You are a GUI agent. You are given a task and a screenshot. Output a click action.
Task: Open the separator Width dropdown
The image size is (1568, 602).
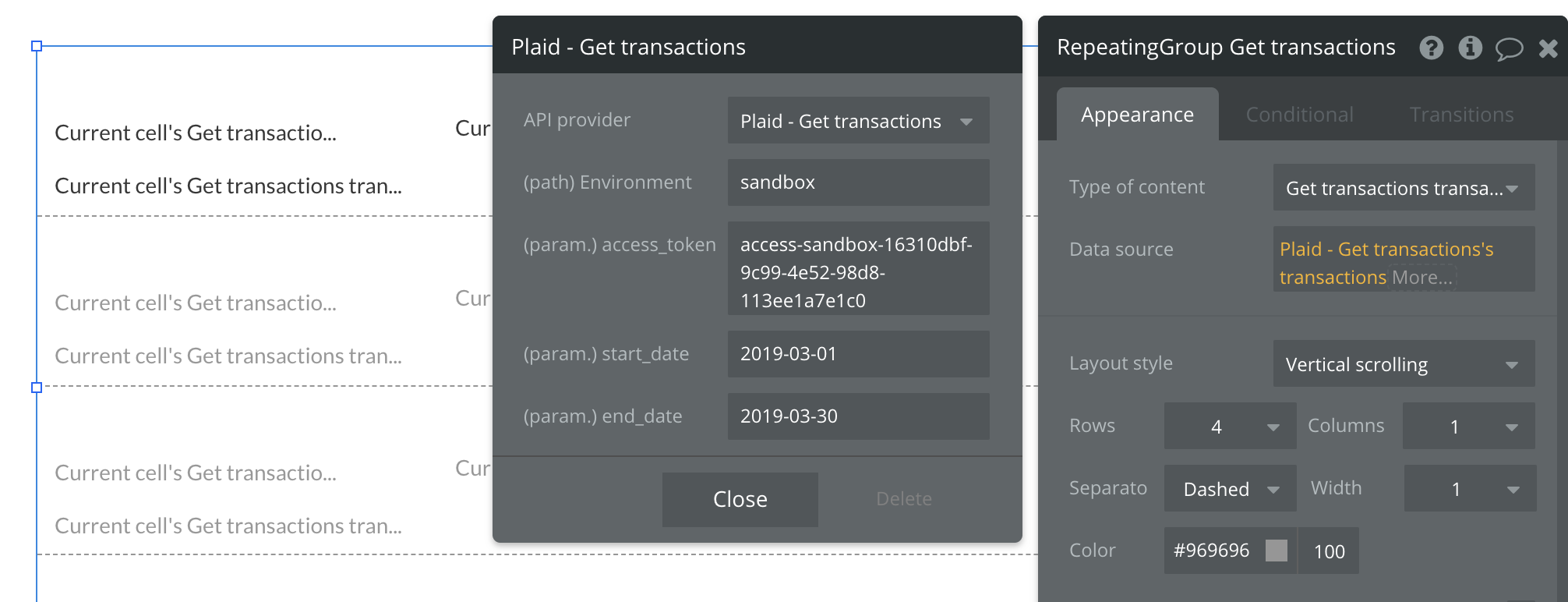(1469, 489)
